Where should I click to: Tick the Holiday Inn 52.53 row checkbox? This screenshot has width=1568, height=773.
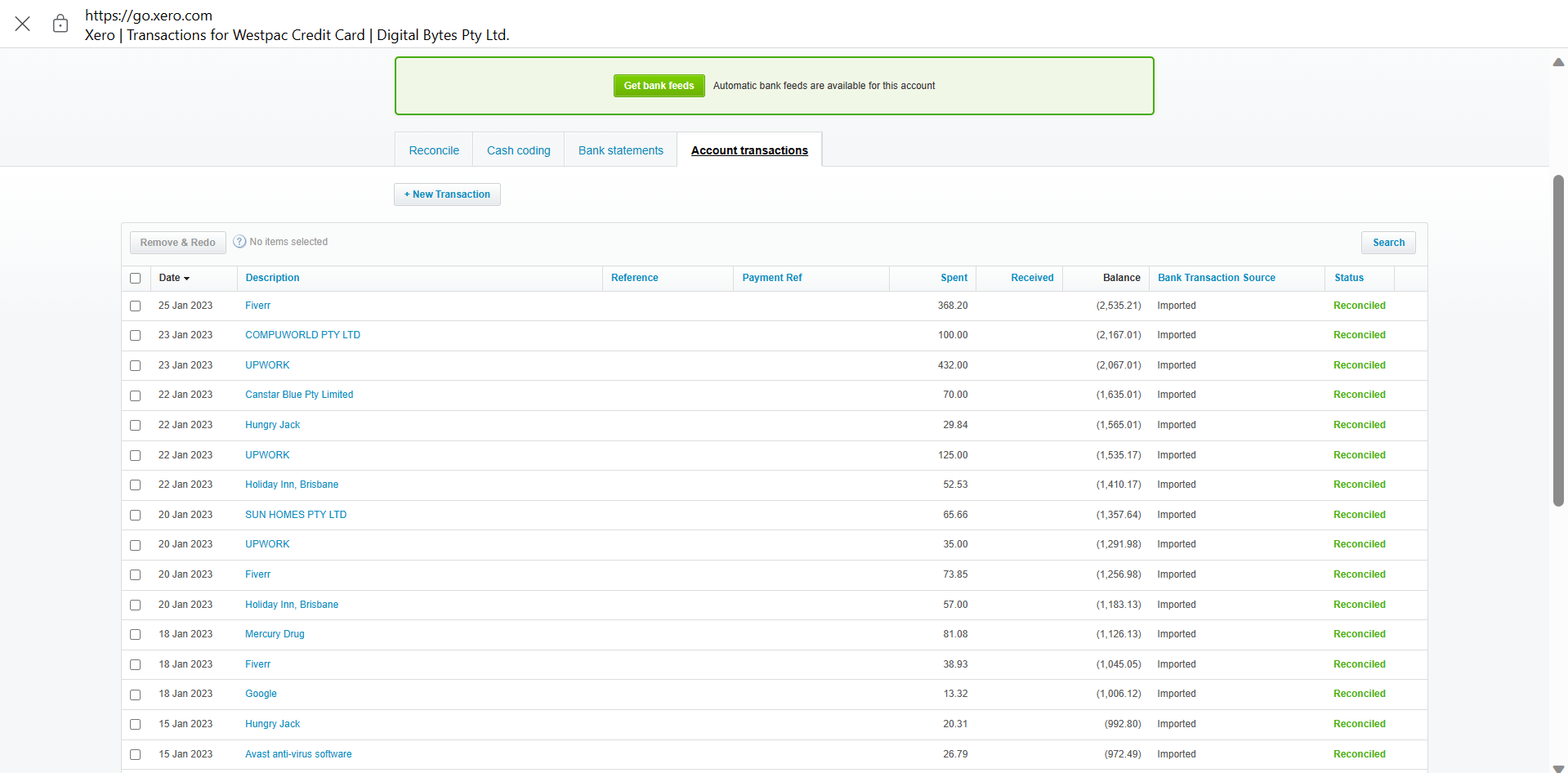(x=136, y=485)
